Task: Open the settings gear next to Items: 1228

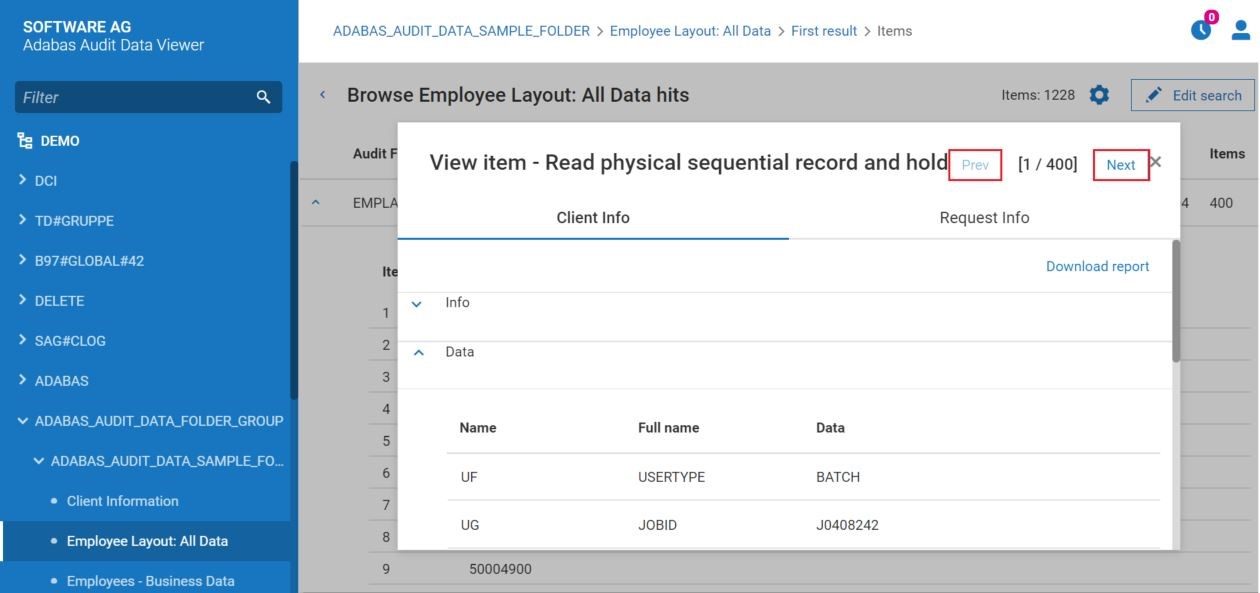Action: click(1099, 95)
